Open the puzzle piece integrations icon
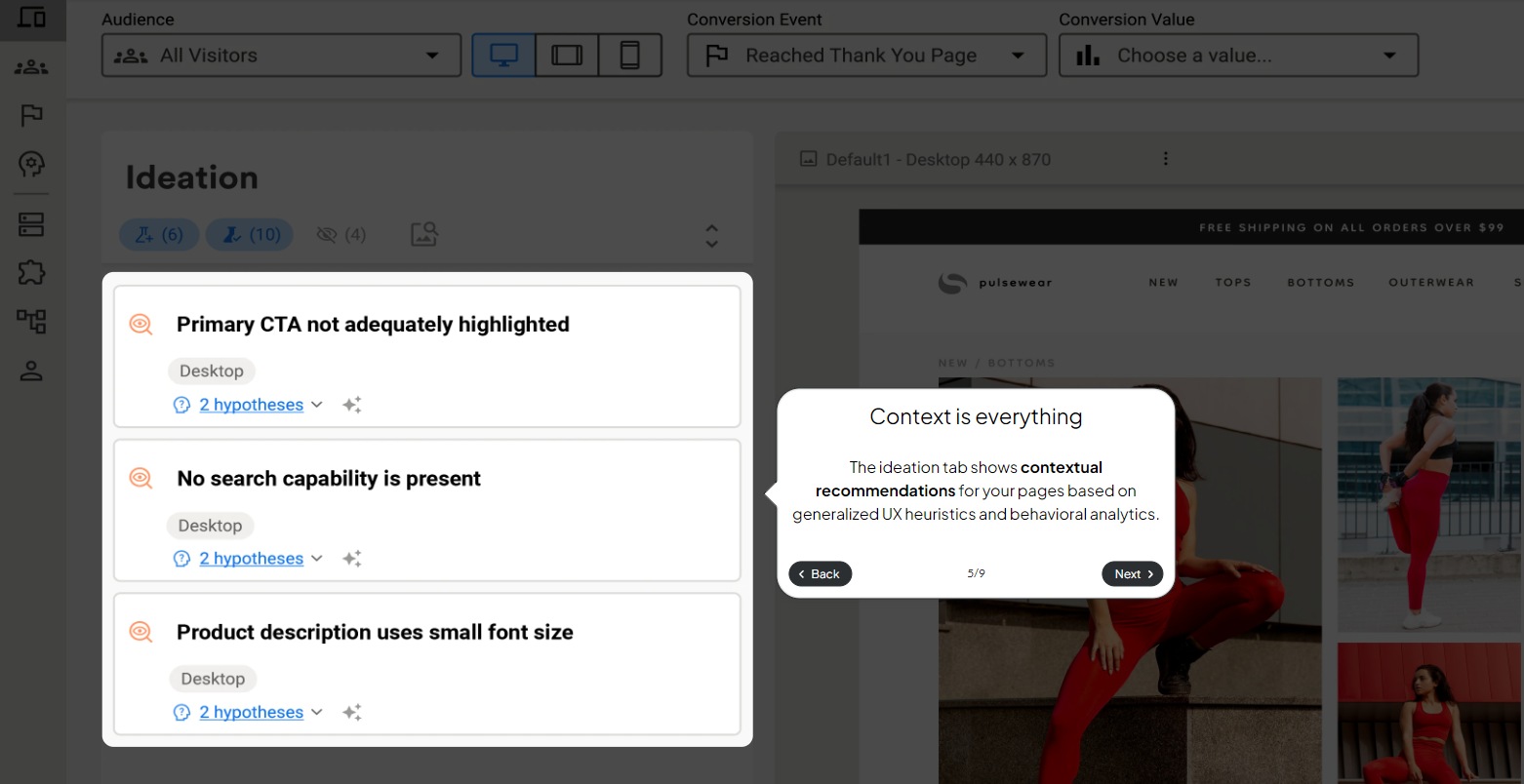 (x=31, y=272)
